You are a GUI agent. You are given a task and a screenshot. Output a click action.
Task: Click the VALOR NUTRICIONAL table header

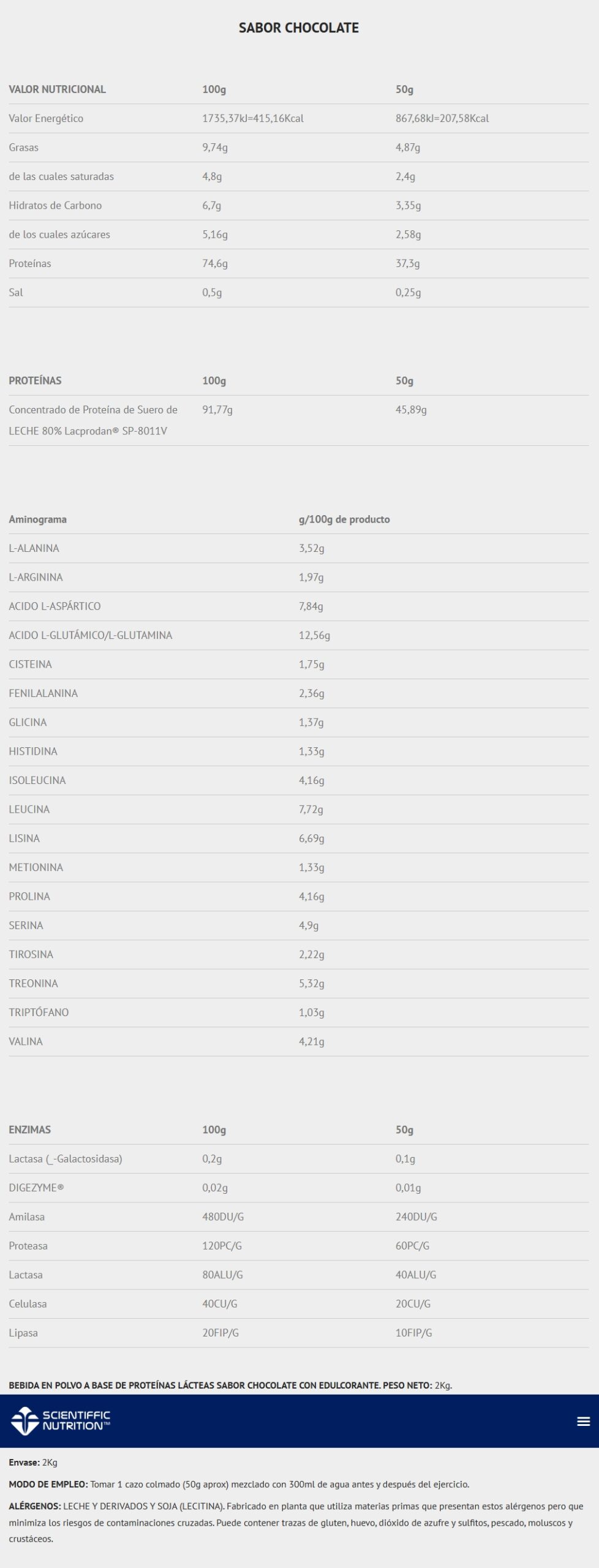pos(57,89)
